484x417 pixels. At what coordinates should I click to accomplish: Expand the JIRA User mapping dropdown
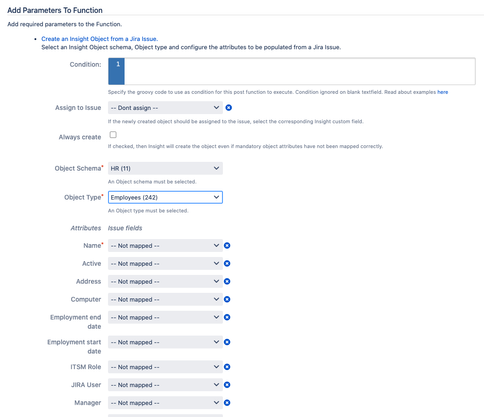pyautogui.click(x=165, y=385)
